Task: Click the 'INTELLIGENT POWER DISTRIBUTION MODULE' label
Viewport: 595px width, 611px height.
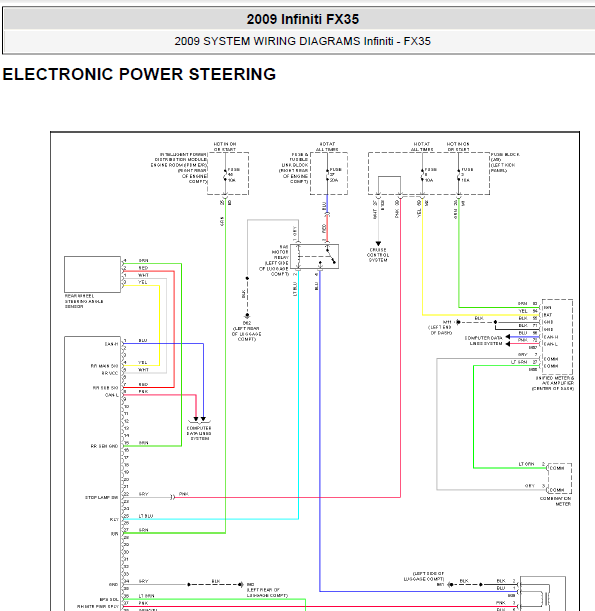Action: [182, 157]
